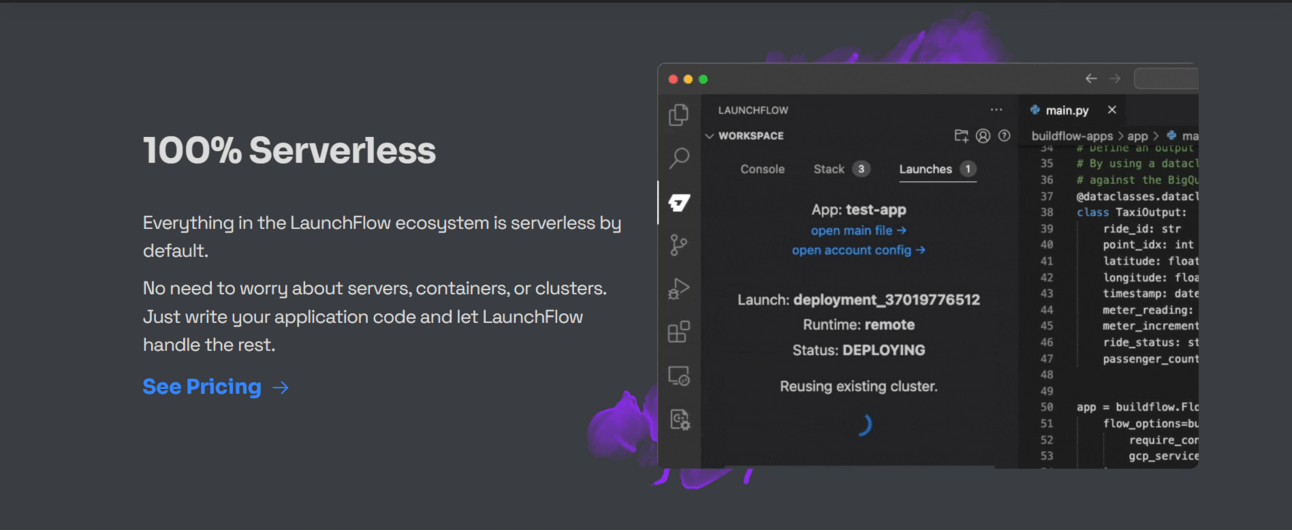Close the main.py editor tab
1292x530 pixels.
[x=1112, y=110]
